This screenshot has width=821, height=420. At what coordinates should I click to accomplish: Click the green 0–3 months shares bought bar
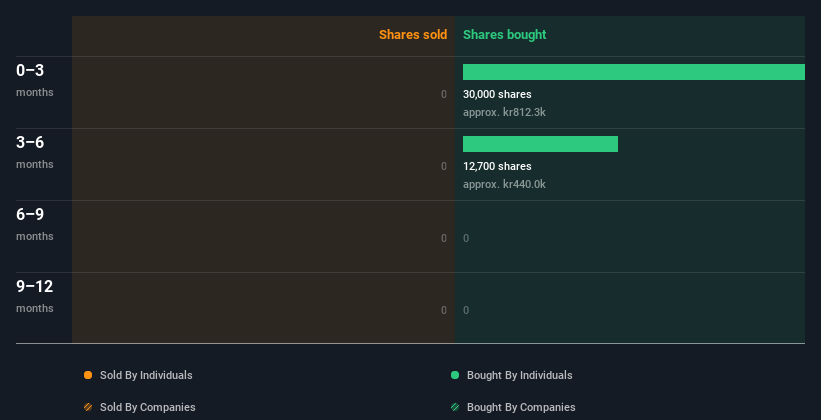pyautogui.click(x=633, y=72)
